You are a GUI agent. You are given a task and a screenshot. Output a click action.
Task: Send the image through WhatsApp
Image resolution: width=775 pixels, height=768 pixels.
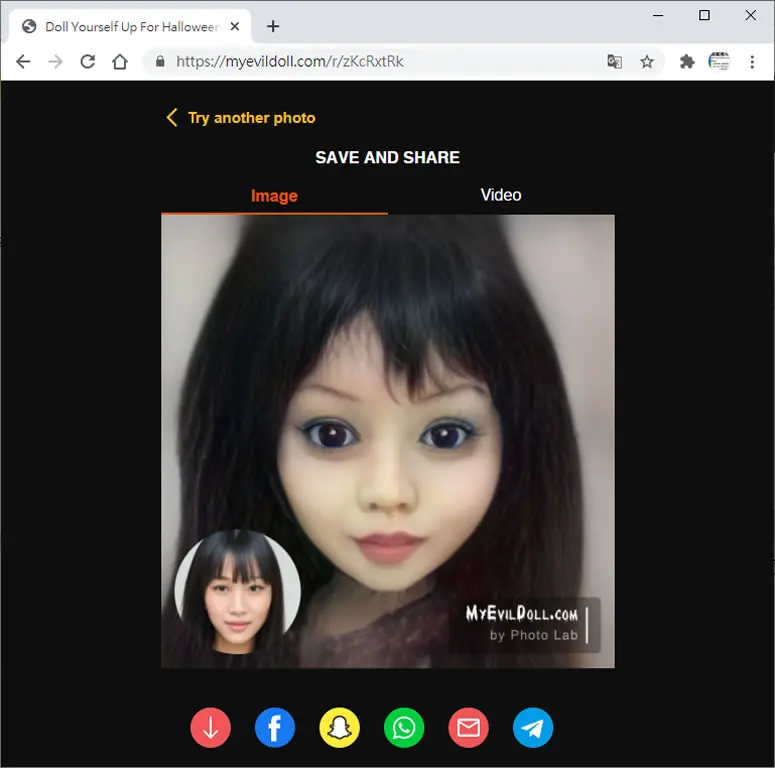(404, 727)
